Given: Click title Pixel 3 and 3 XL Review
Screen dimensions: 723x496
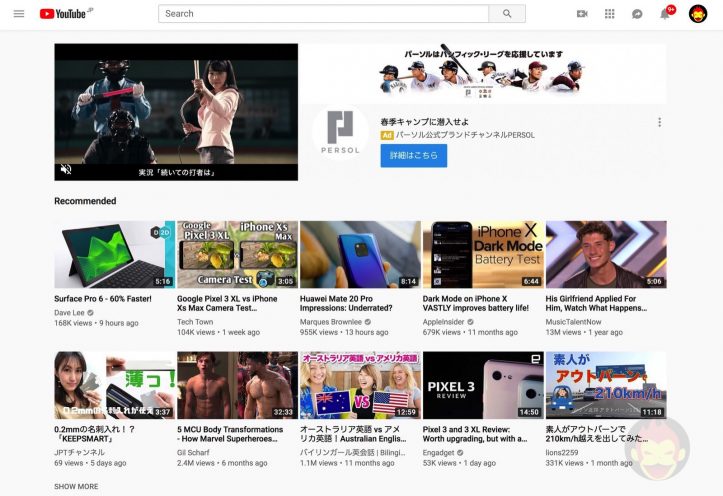Looking at the screenshot, I should [x=475, y=434].
